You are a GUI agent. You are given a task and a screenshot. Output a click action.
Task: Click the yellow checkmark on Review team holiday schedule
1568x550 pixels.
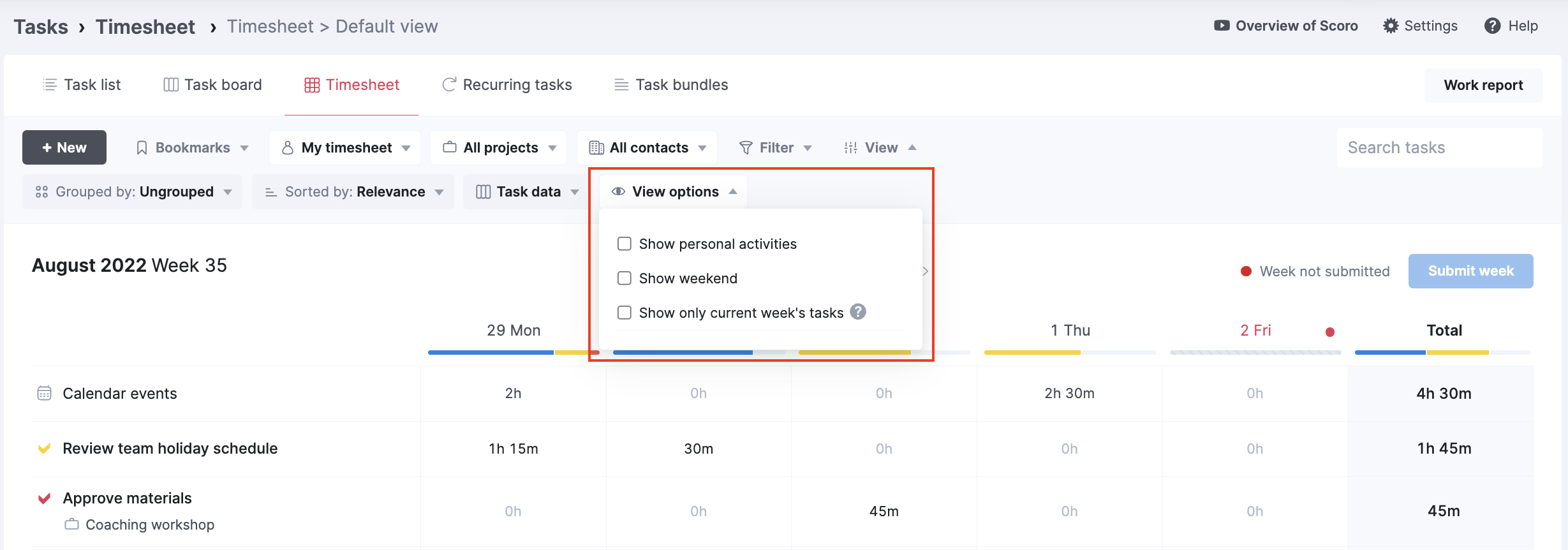point(44,448)
